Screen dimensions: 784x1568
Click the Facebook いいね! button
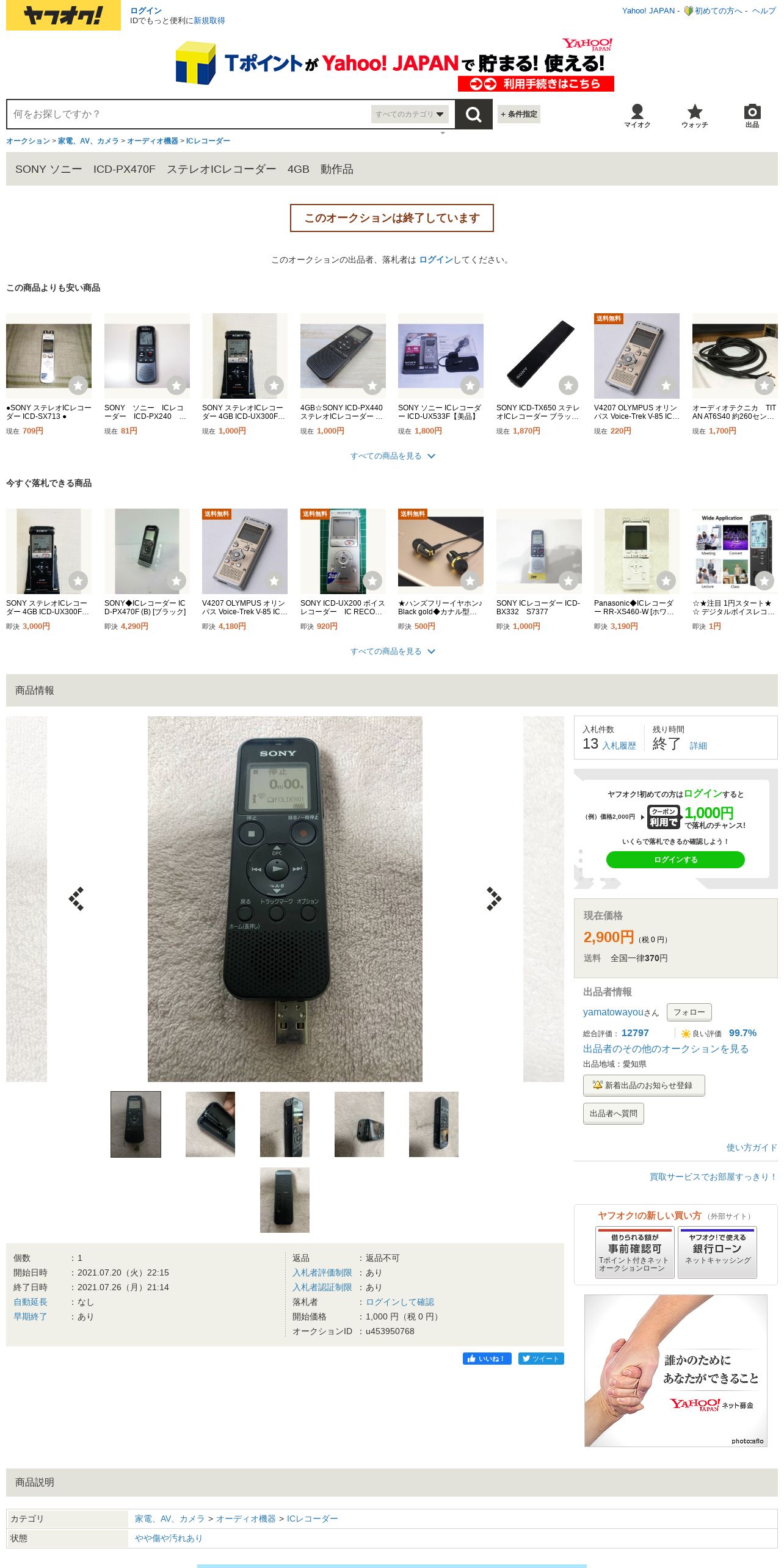click(x=487, y=1359)
